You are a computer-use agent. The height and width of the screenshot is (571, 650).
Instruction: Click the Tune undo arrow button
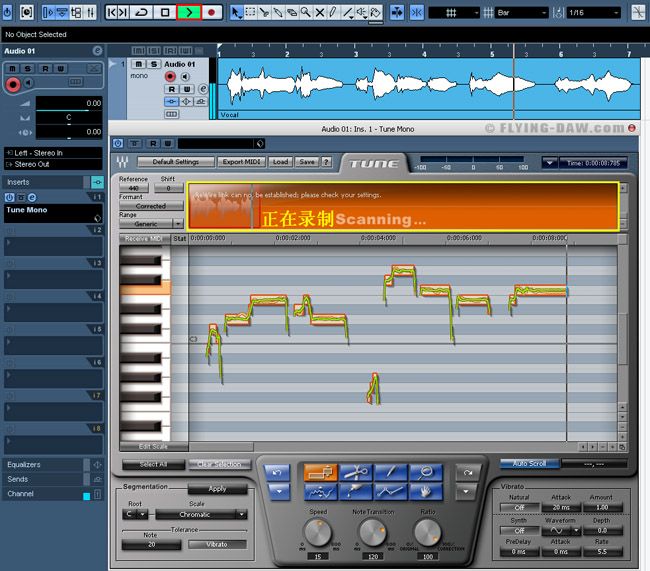[x=277, y=472]
